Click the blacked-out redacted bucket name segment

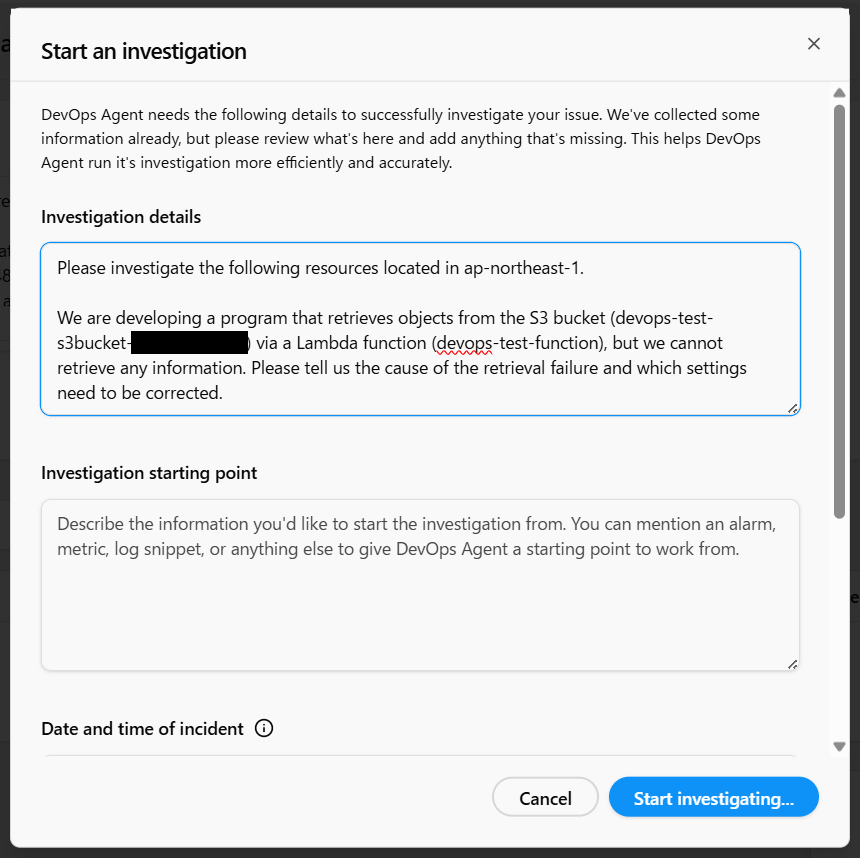[190, 344]
